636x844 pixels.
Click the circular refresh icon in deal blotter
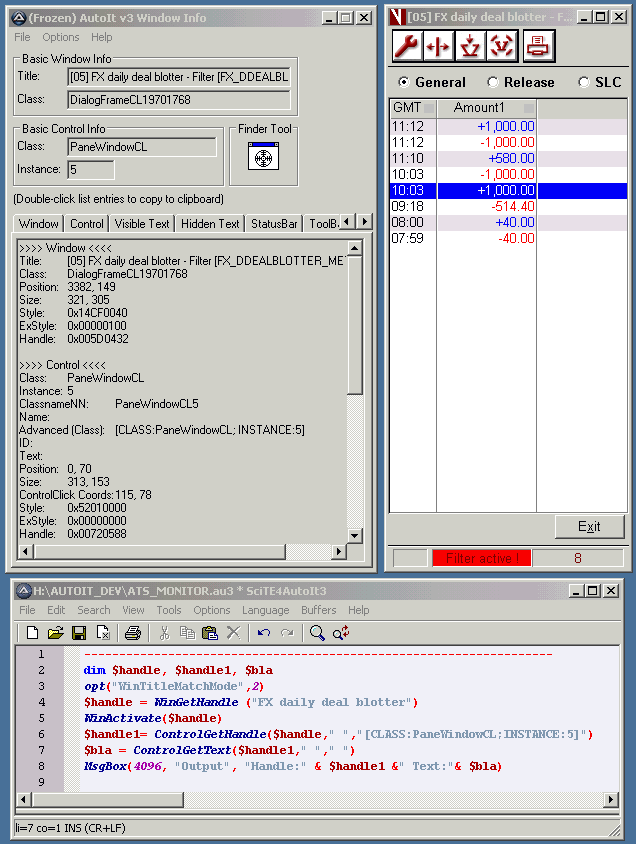pyautogui.click(x=501, y=46)
